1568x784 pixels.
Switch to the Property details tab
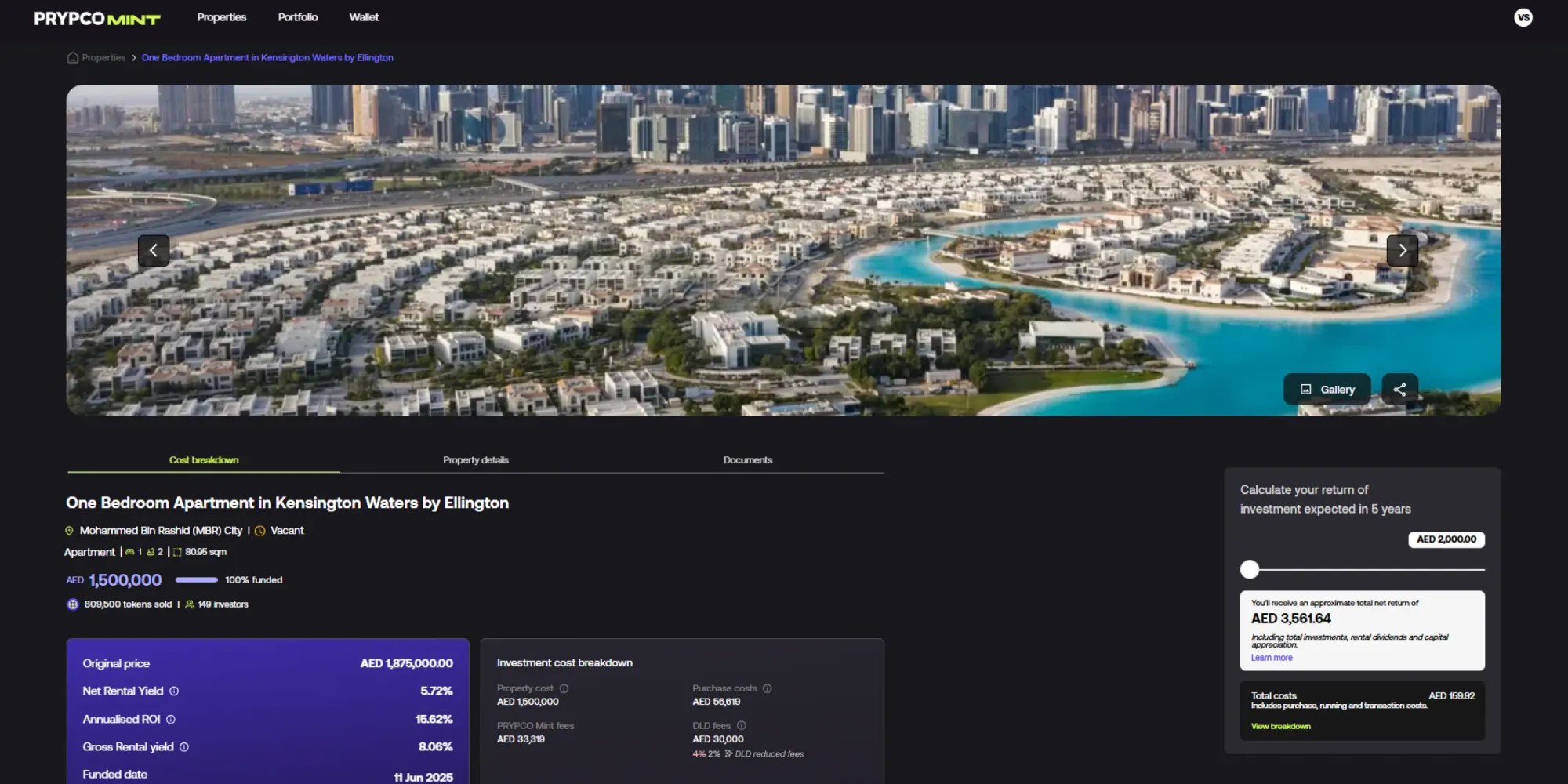pos(475,459)
